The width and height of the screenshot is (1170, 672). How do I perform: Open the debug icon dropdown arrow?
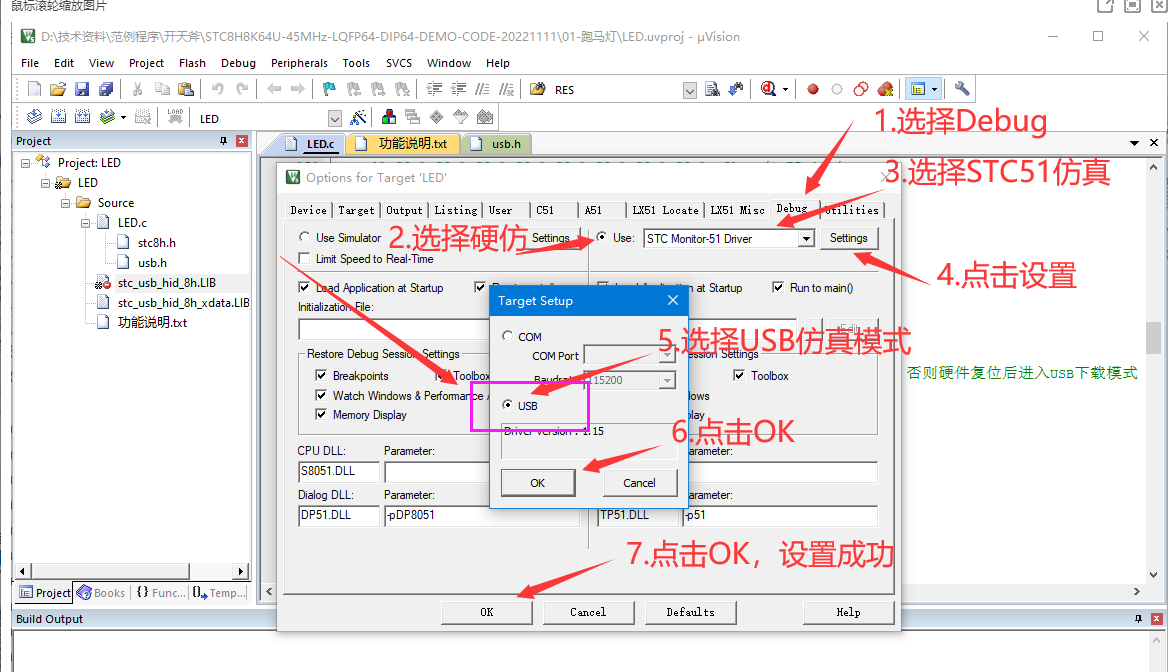click(786, 90)
